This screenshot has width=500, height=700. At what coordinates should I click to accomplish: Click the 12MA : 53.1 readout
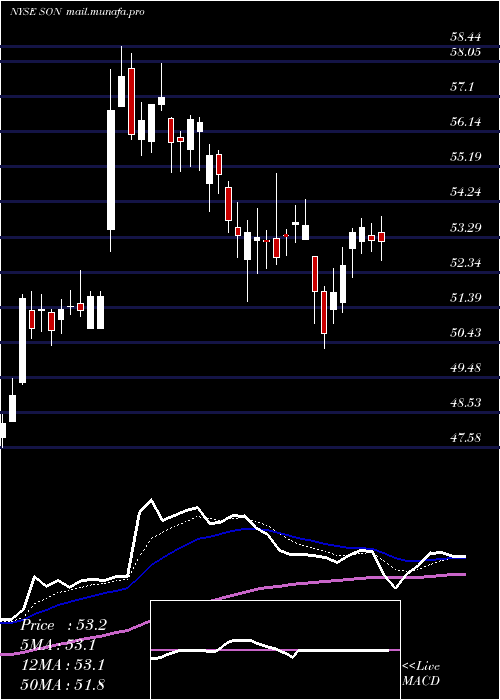[x=63, y=665]
